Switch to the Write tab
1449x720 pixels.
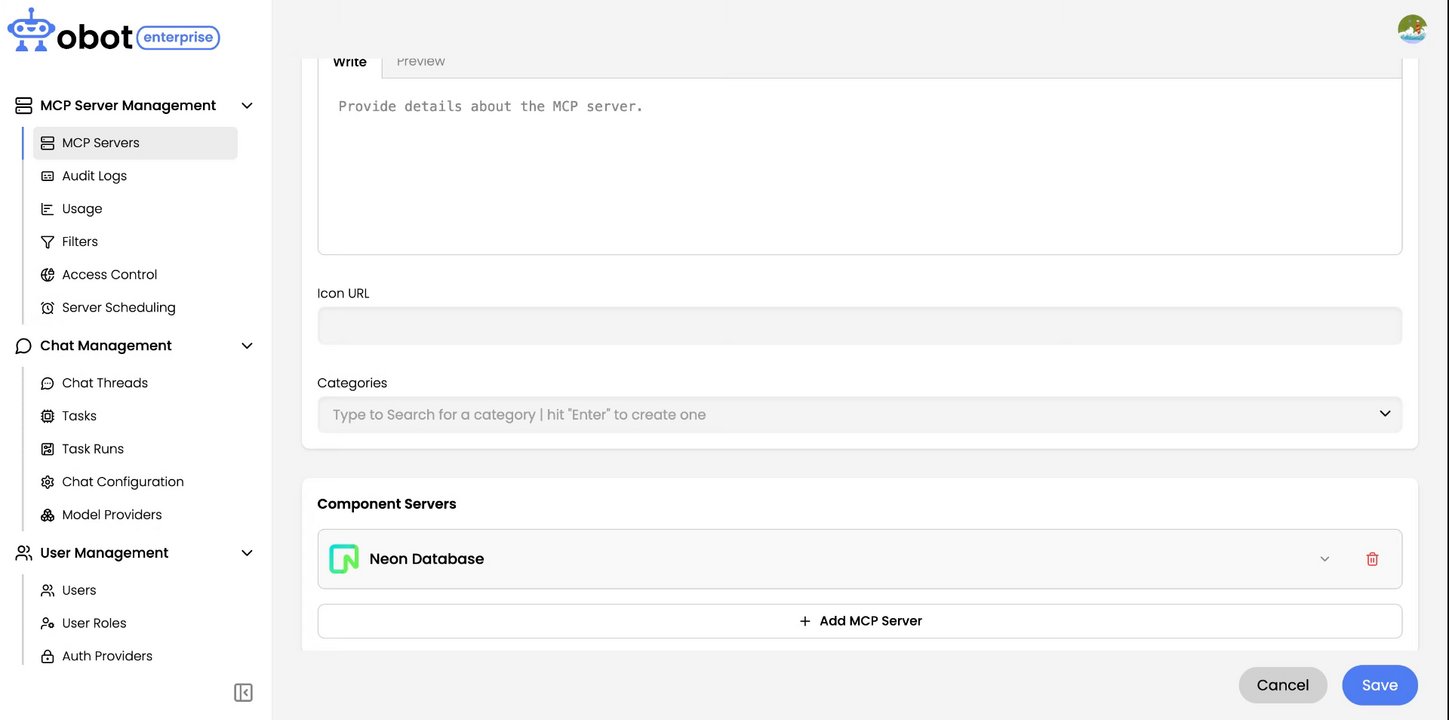point(349,62)
